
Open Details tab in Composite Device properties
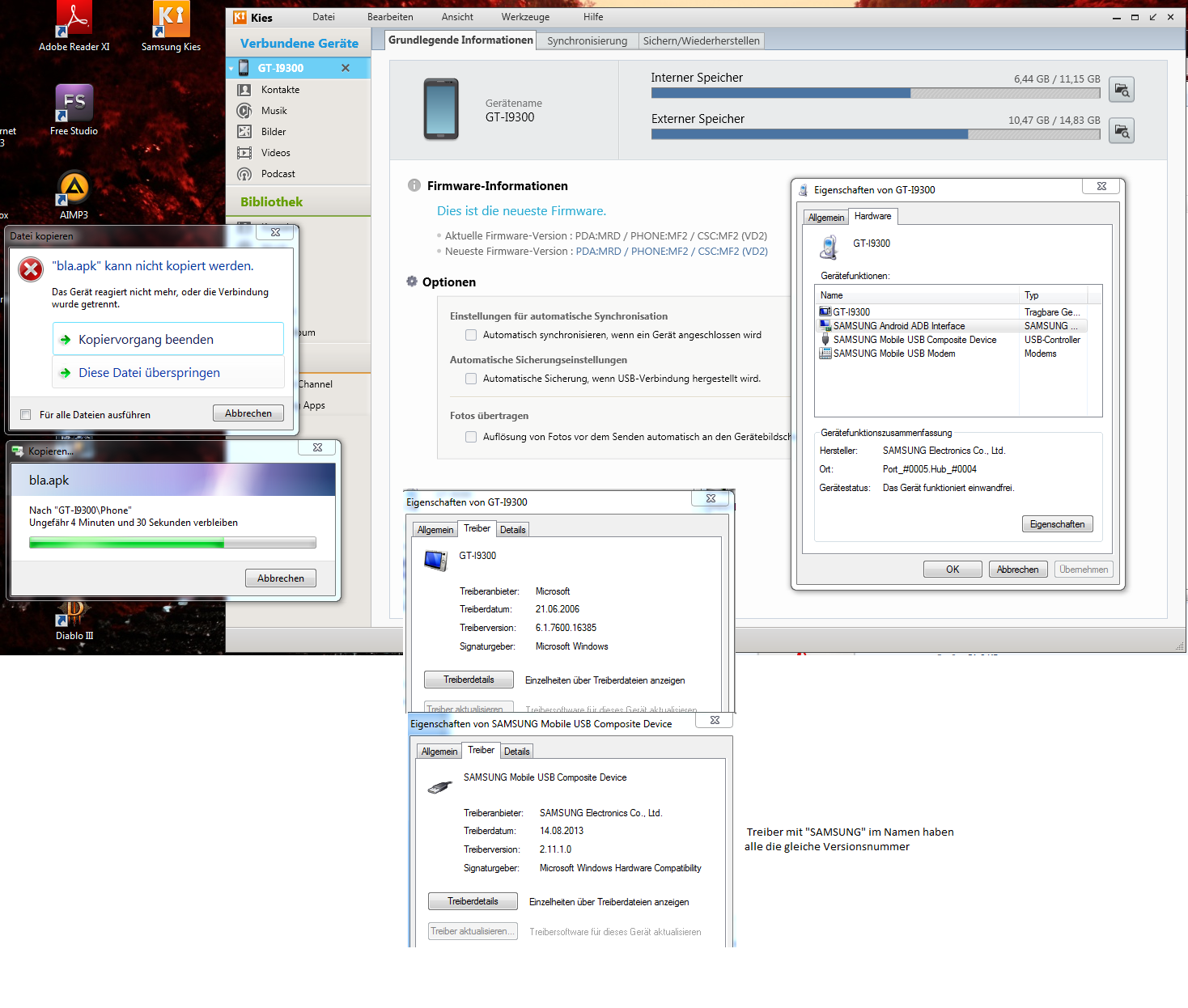point(516,752)
